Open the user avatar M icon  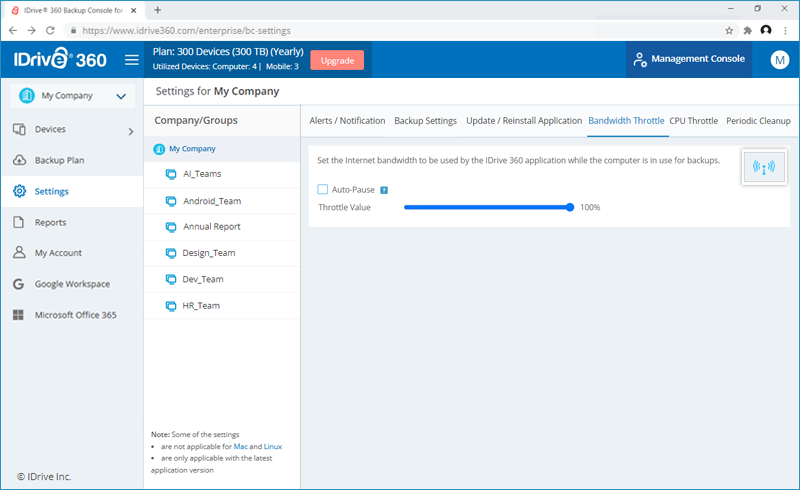coord(779,60)
